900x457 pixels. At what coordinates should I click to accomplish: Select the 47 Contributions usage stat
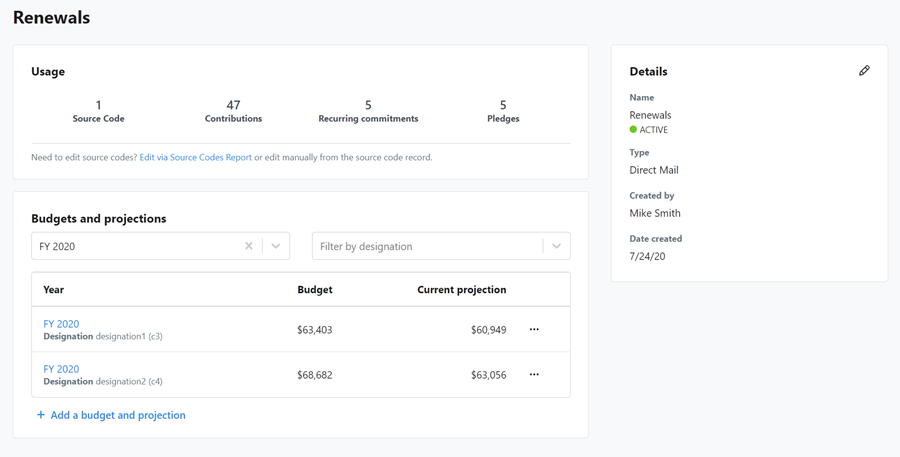point(233,111)
